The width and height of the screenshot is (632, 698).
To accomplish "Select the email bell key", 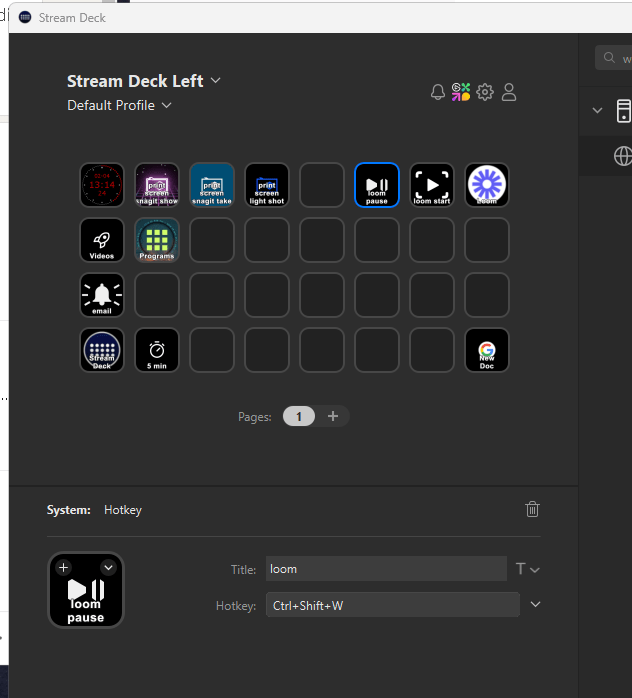I will tap(102, 295).
